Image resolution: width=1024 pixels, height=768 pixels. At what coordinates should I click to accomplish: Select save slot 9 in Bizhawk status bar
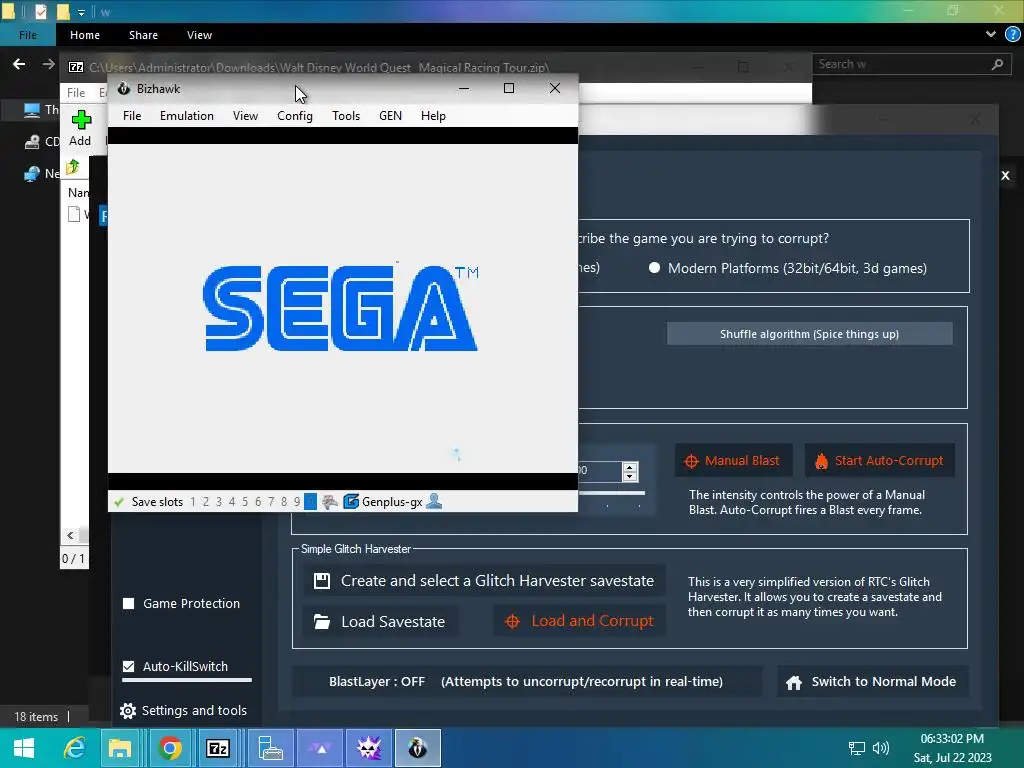click(x=296, y=502)
